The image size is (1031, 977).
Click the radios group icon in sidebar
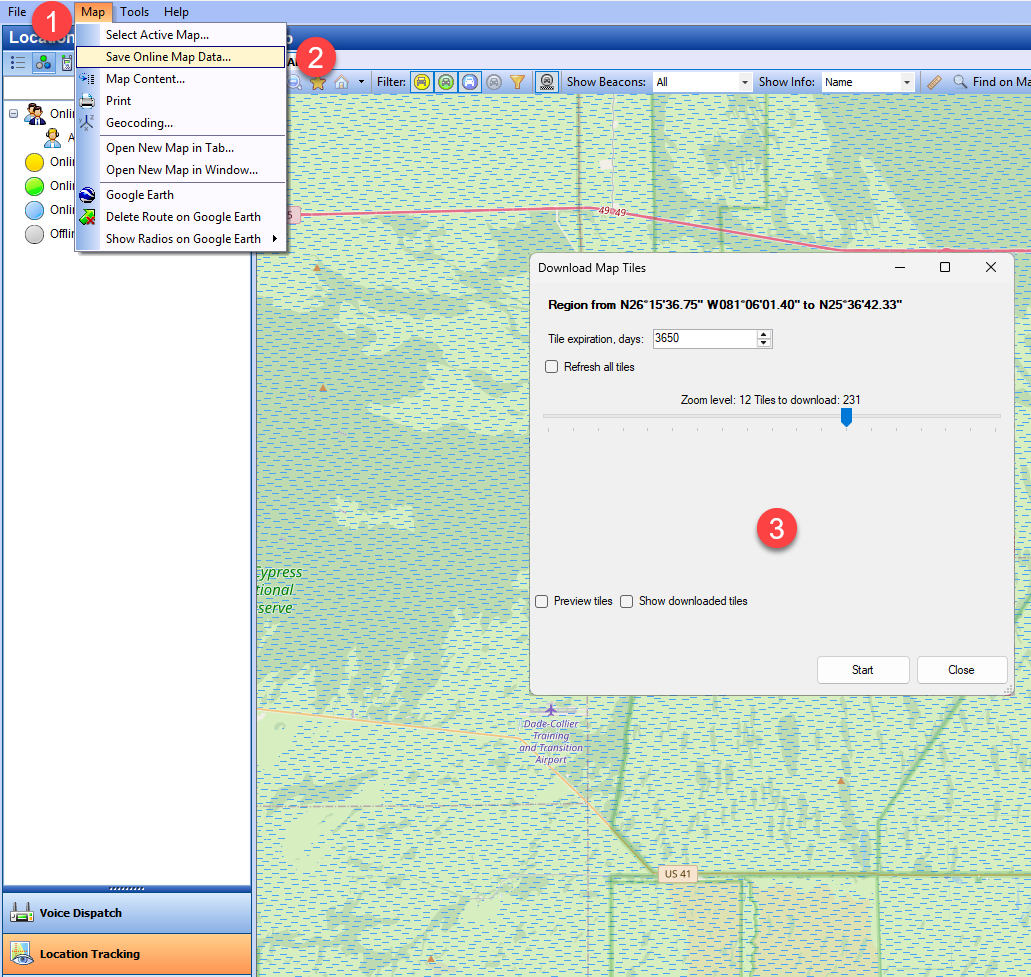(43, 63)
